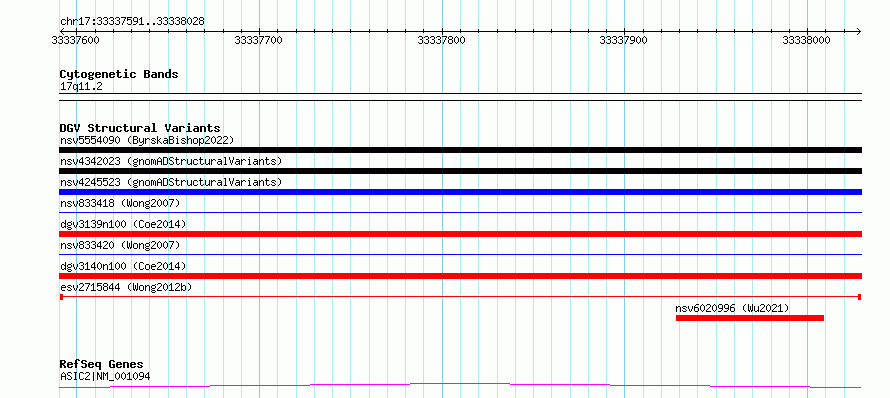Click the thin red line for esv2715844

click(x=460, y=297)
